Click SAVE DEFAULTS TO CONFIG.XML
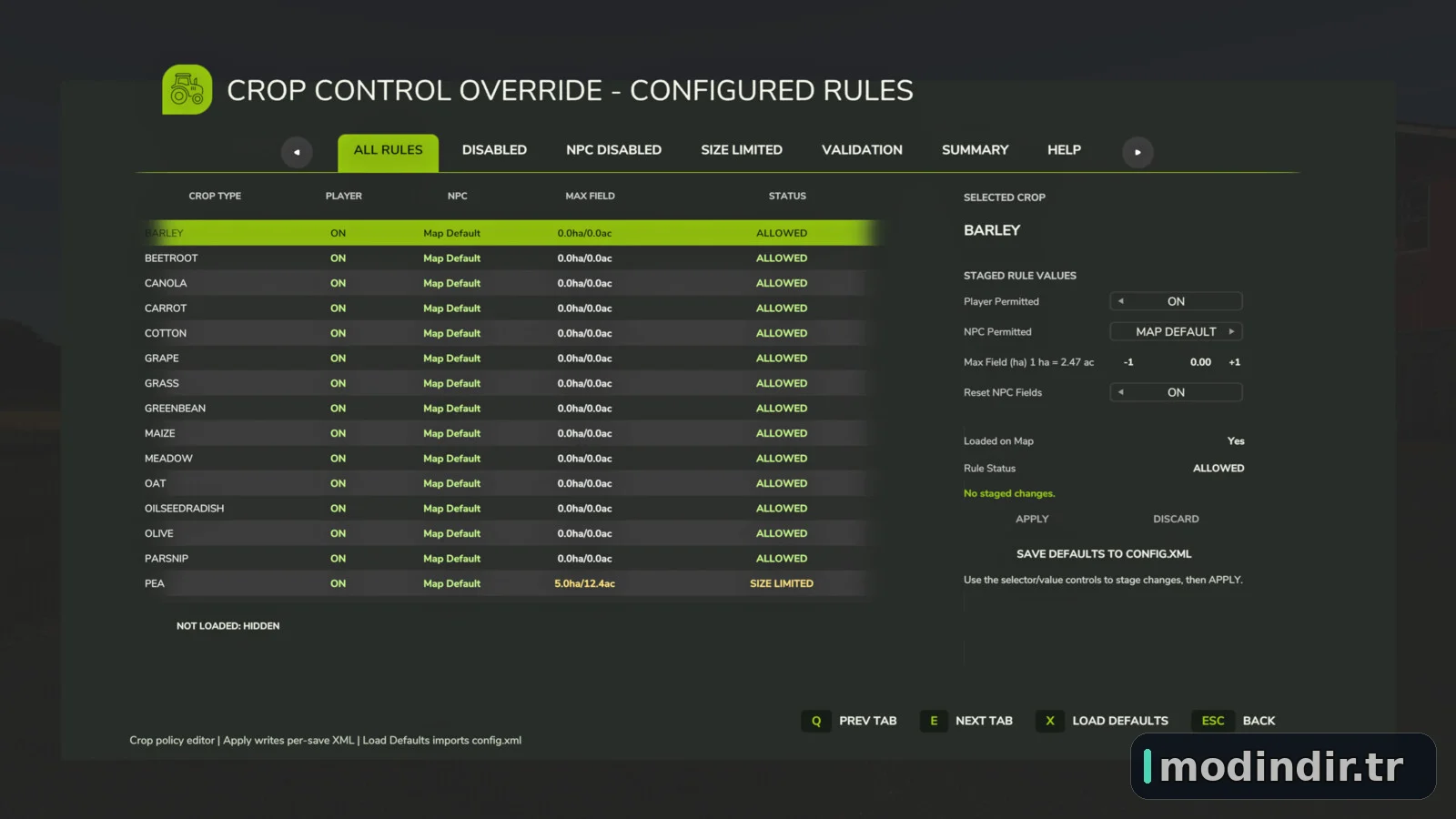This screenshot has height=819, width=1456. 1104,553
